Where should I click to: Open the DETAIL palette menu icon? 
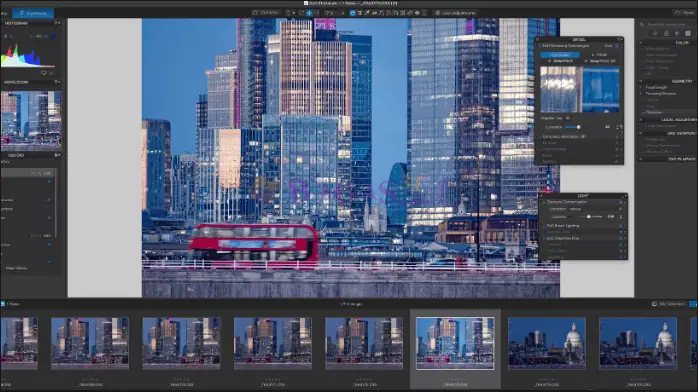pos(620,39)
